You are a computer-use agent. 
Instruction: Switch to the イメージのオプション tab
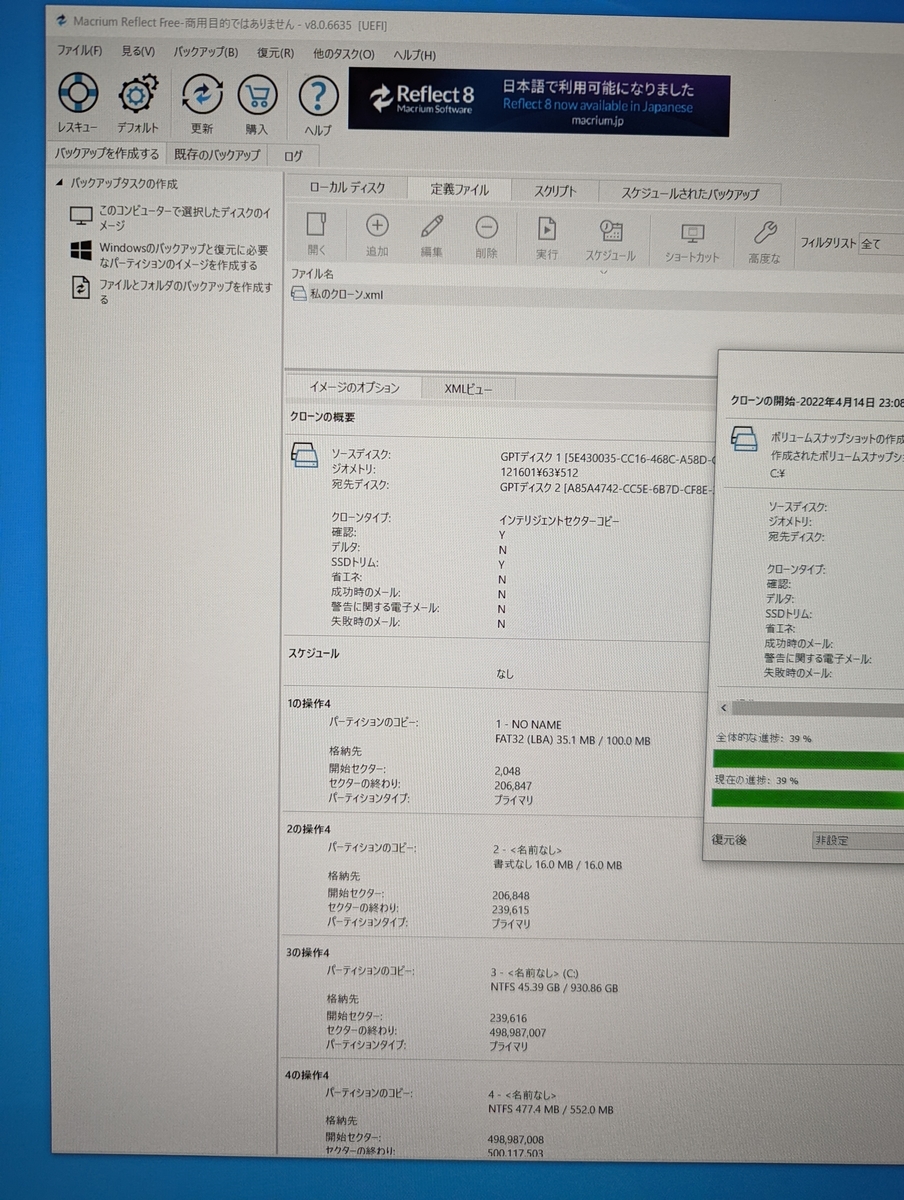[x=354, y=388]
